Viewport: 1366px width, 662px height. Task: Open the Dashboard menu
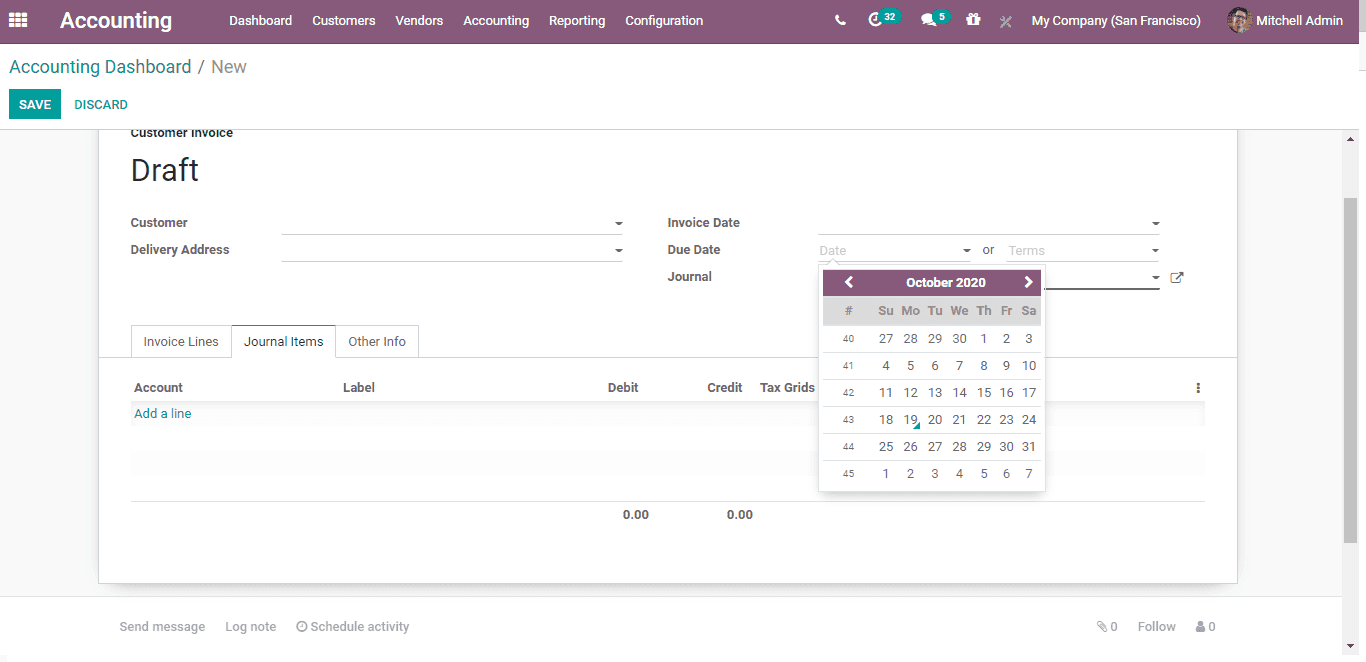coord(260,20)
